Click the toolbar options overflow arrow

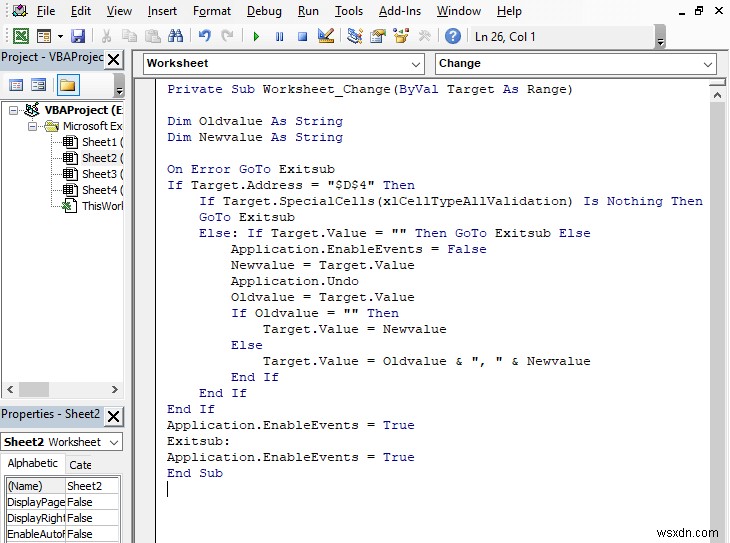(x=660, y=37)
